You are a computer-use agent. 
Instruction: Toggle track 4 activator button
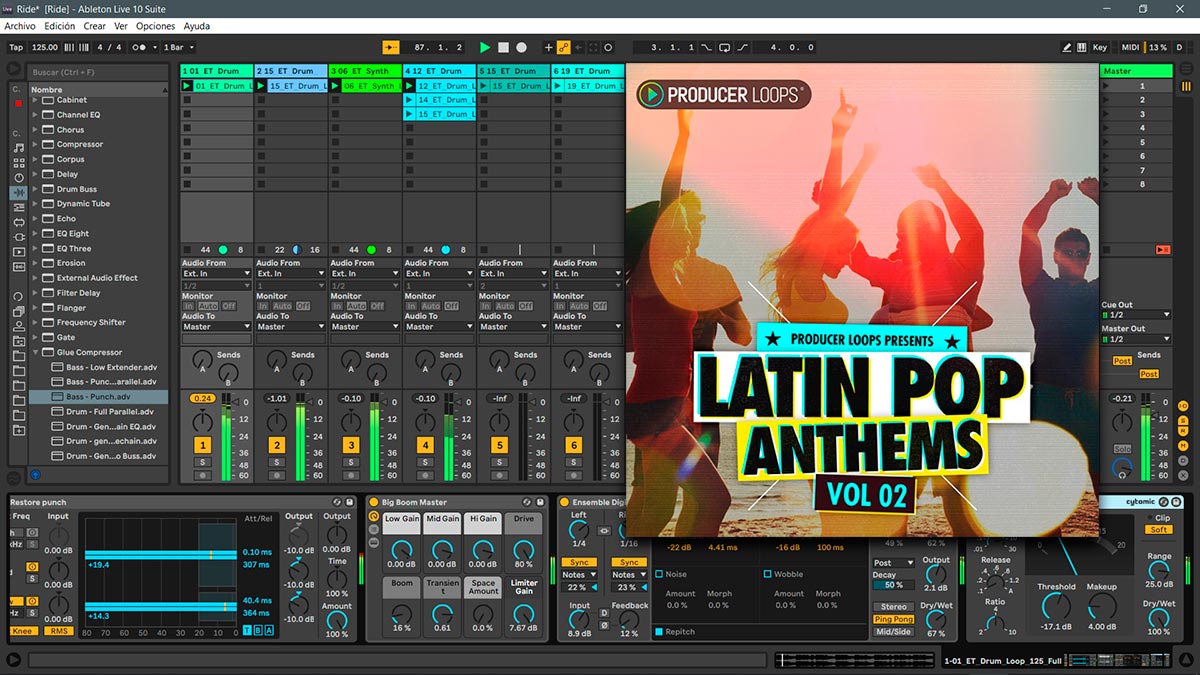pos(425,445)
